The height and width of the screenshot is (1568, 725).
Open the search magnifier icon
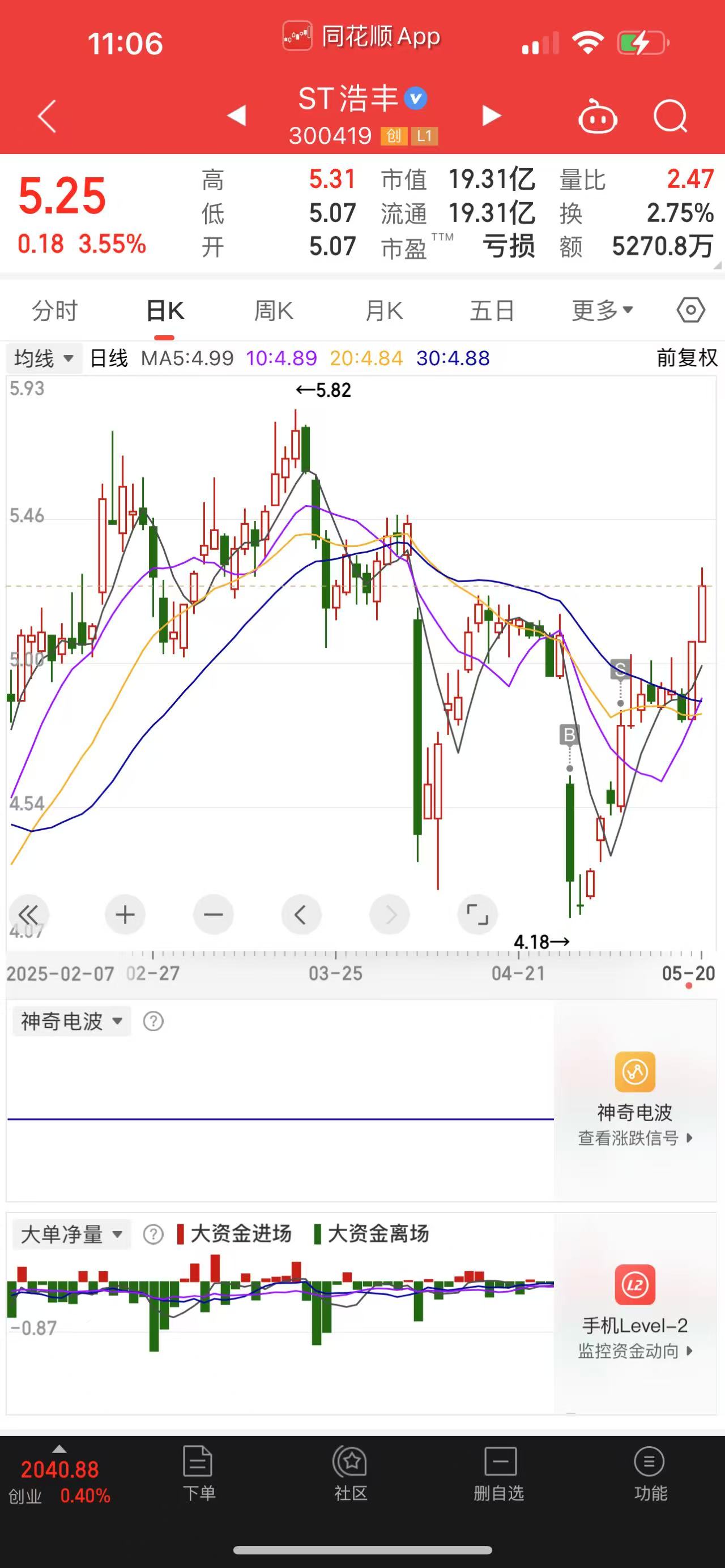coord(670,116)
